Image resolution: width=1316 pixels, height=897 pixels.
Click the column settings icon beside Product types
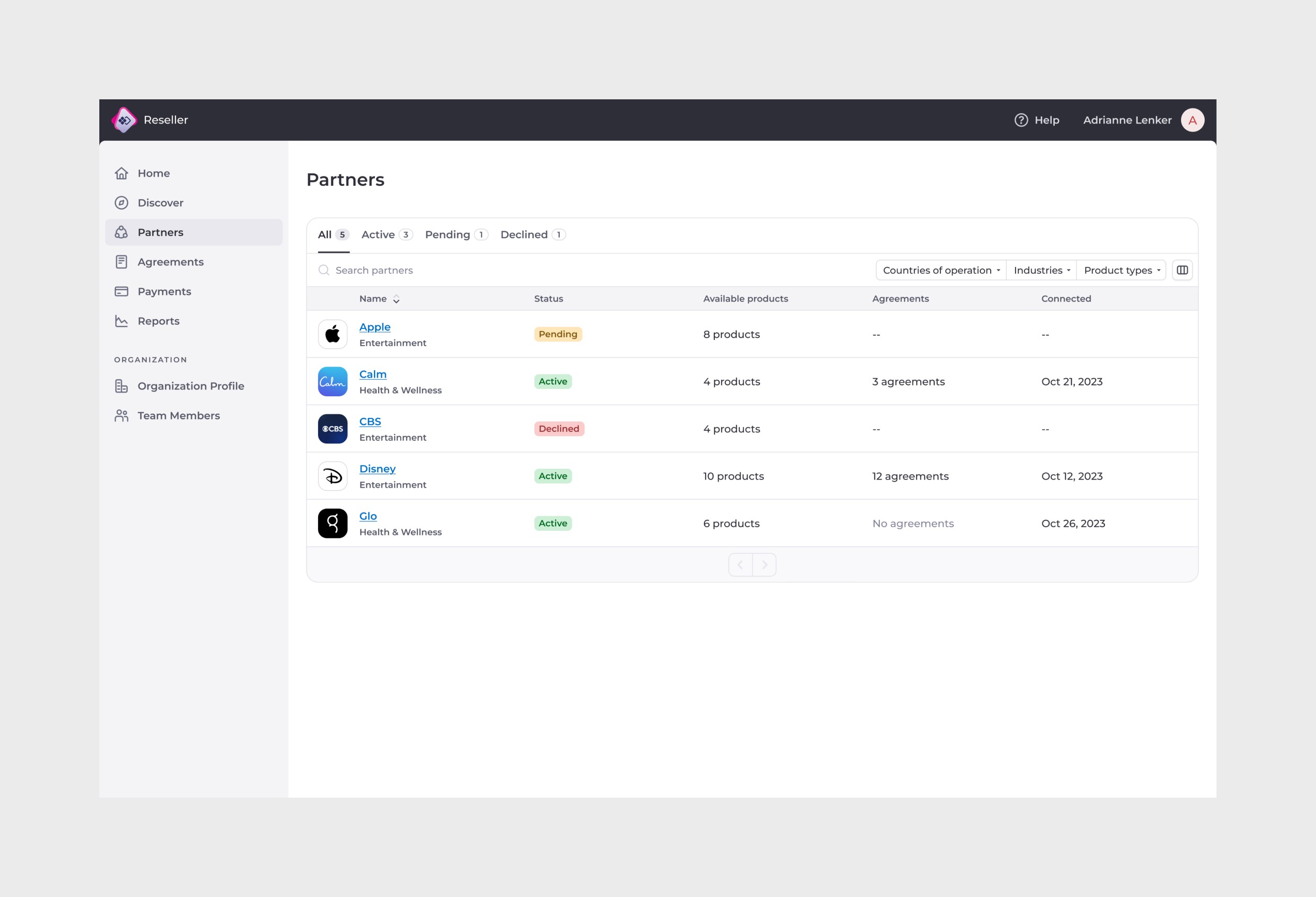(x=1183, y=270)
